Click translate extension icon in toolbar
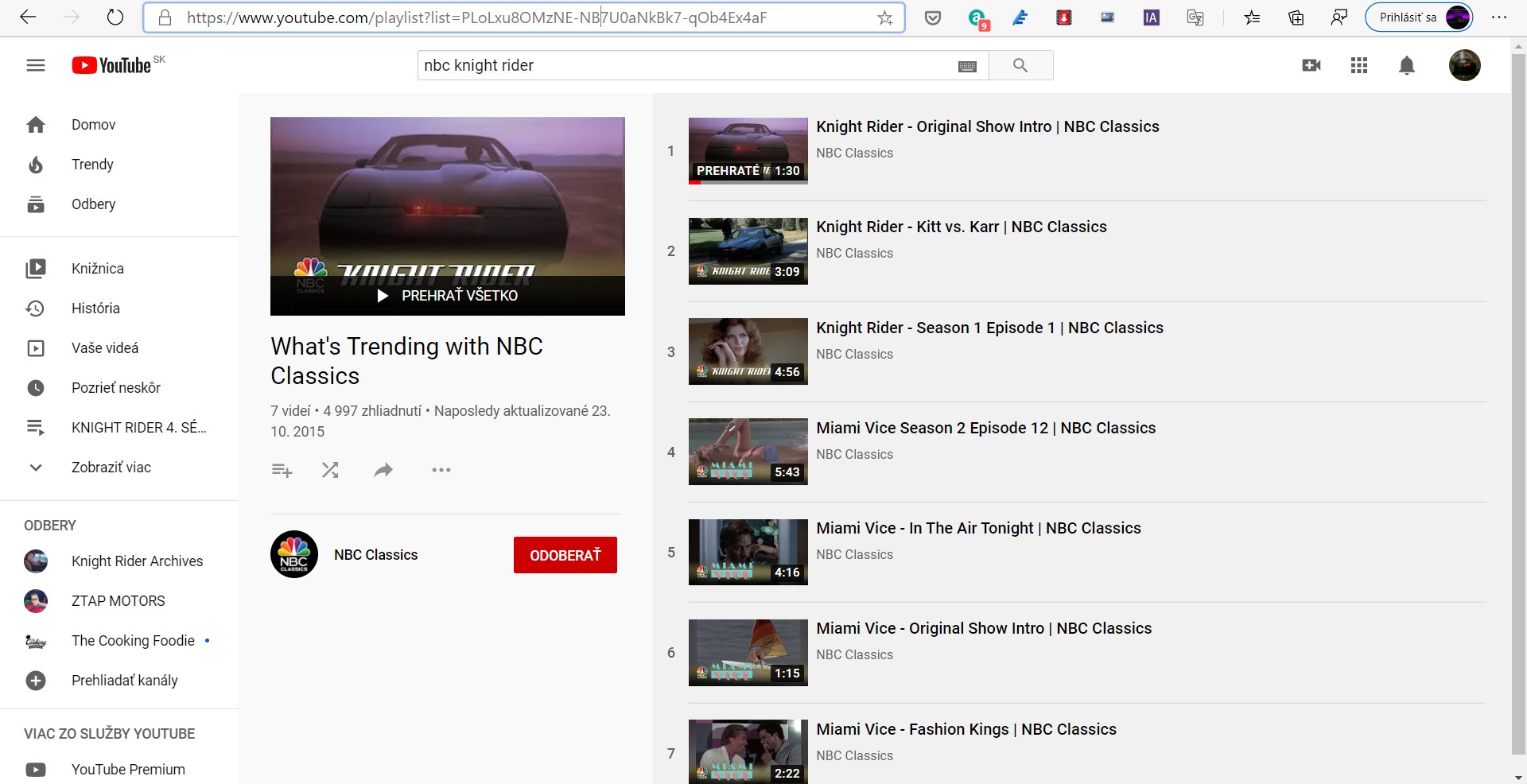The image size is (1527, 784). [1195, 17]
